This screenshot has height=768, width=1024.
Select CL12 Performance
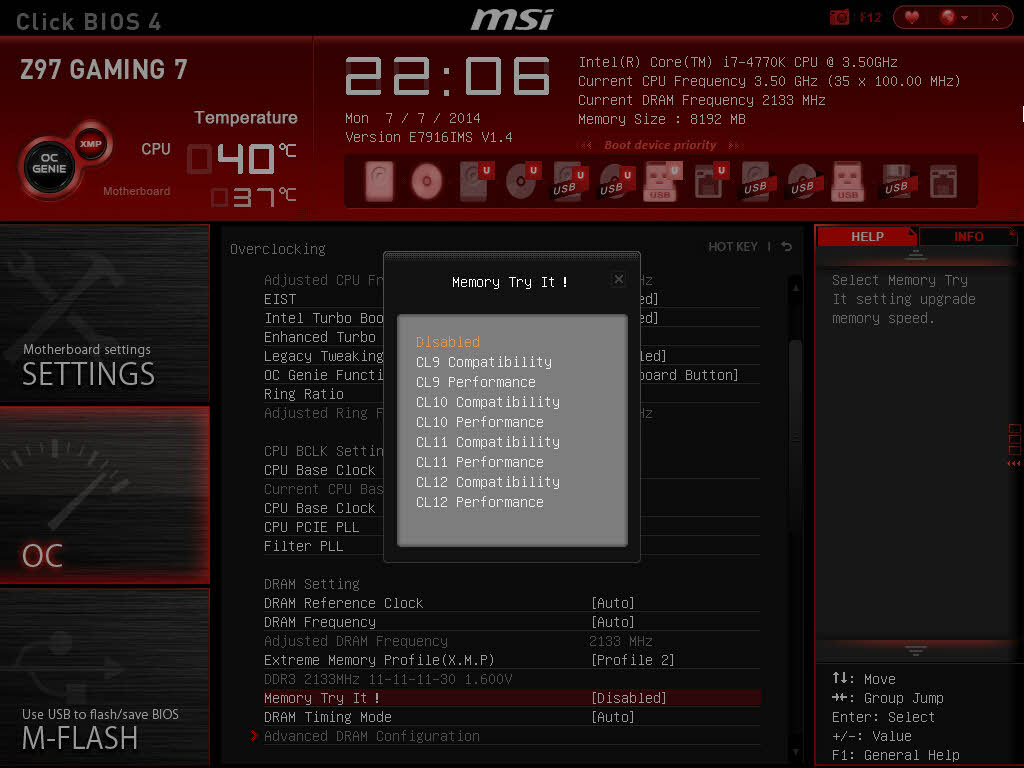(x=479, y=502)
